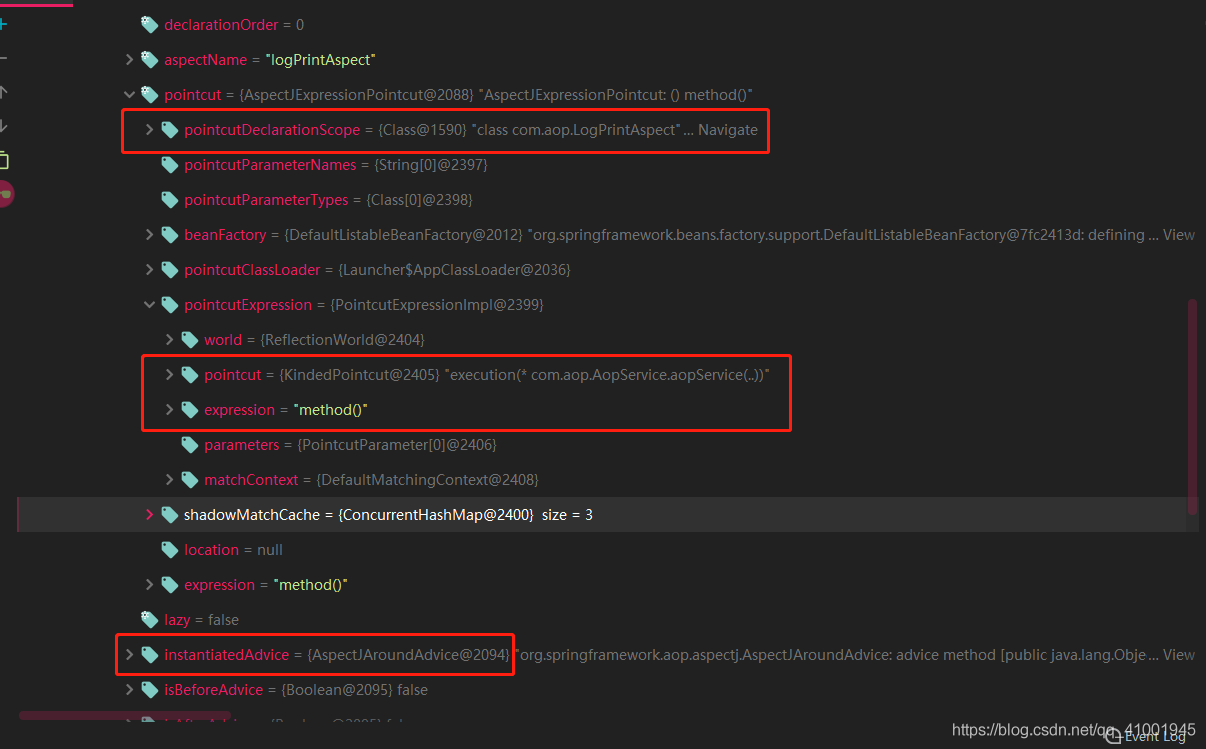Collapse the pointcutExpression node
Screen dimensions: 1206x749
pos(149,305)
